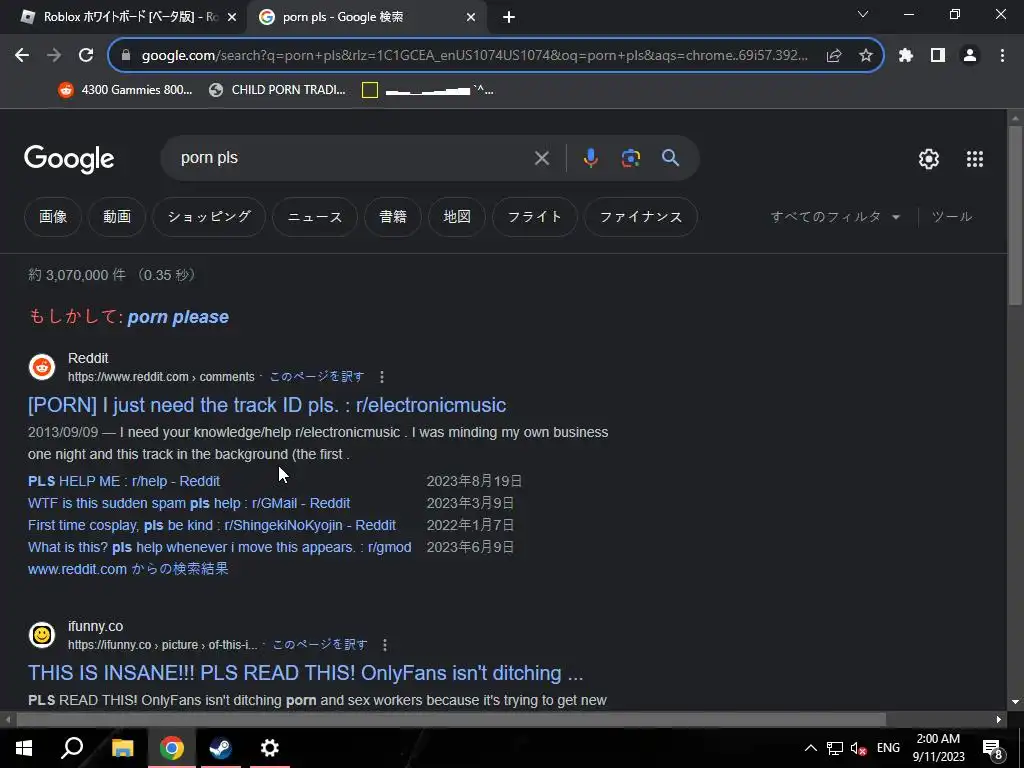Image resolution: width=1024 pixels, height=768 pixels.
Task: Select the 画像 filter chip
Action: [x=53, y=217]
